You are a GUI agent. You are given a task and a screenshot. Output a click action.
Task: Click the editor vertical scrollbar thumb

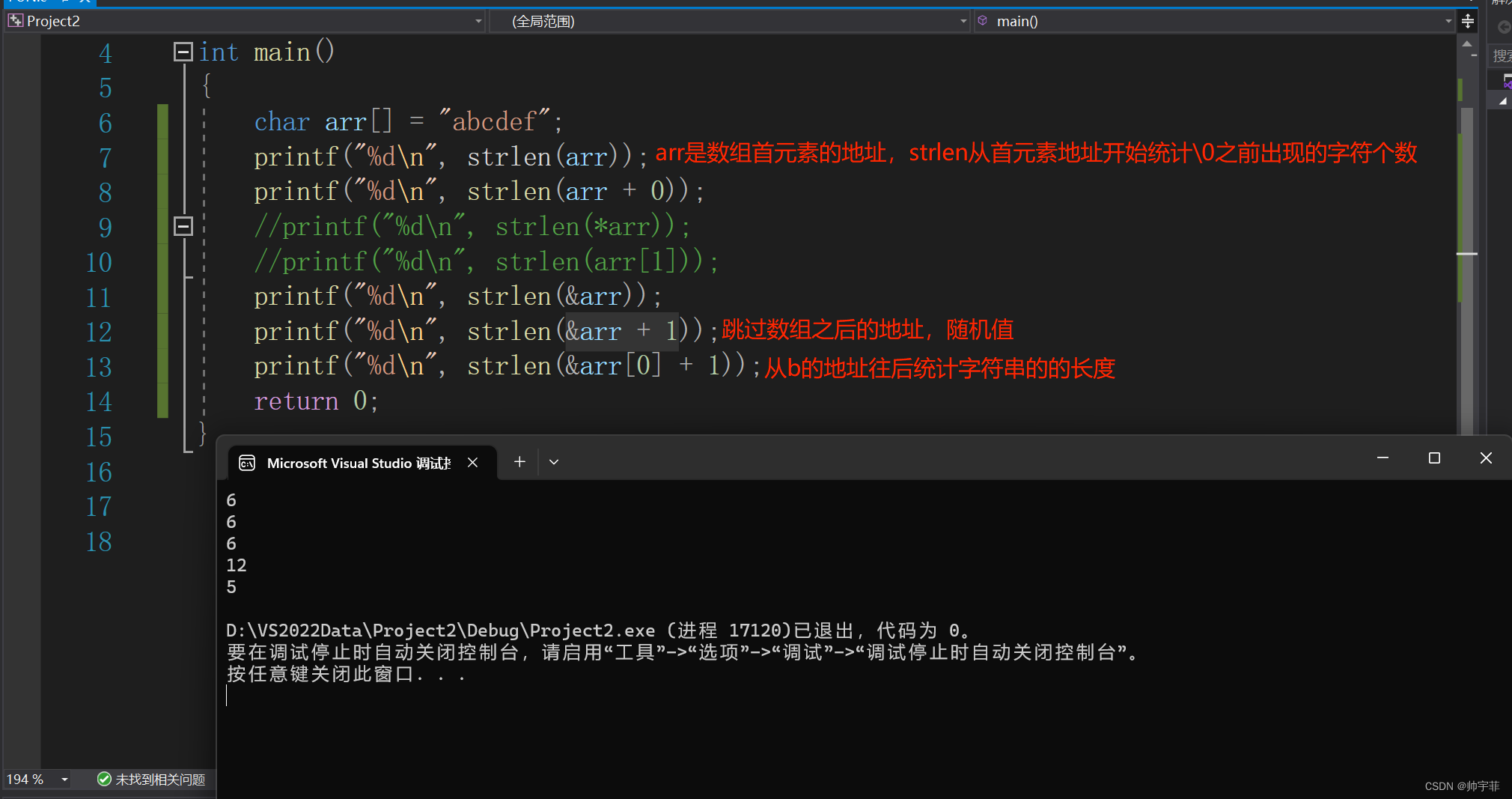pos(1467,270)
